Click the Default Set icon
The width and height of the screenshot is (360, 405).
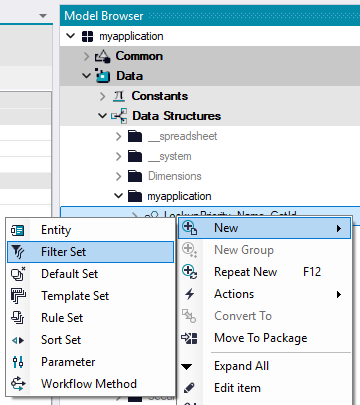coord(18,274)
